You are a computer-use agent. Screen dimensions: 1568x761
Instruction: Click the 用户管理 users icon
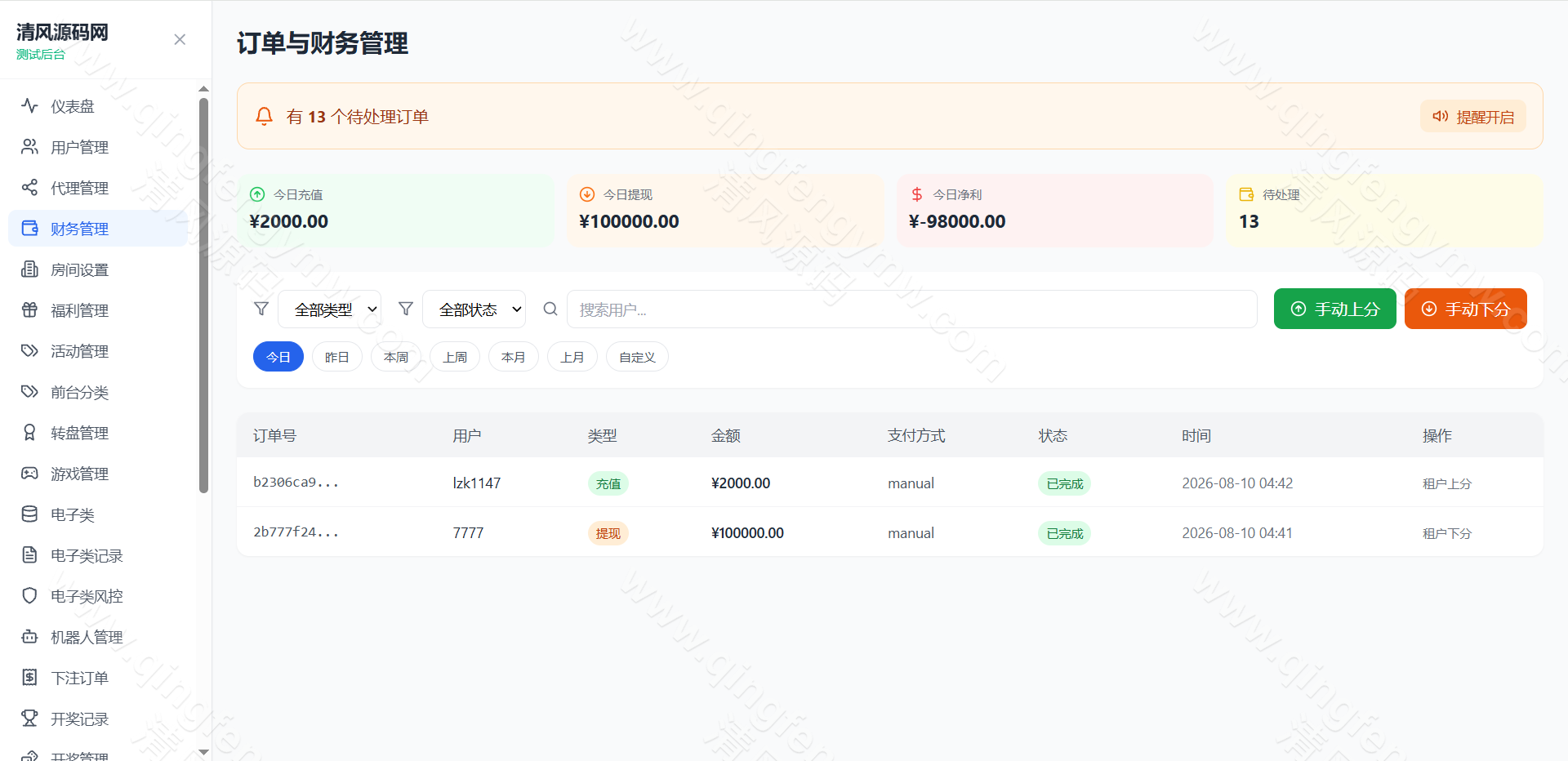29,146
